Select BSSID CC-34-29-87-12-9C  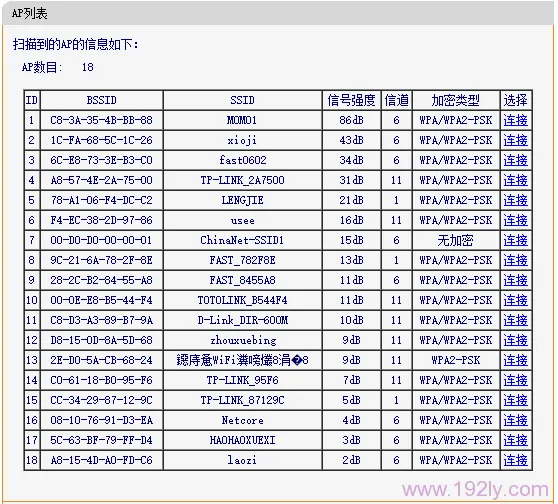(x=101, y=400)
